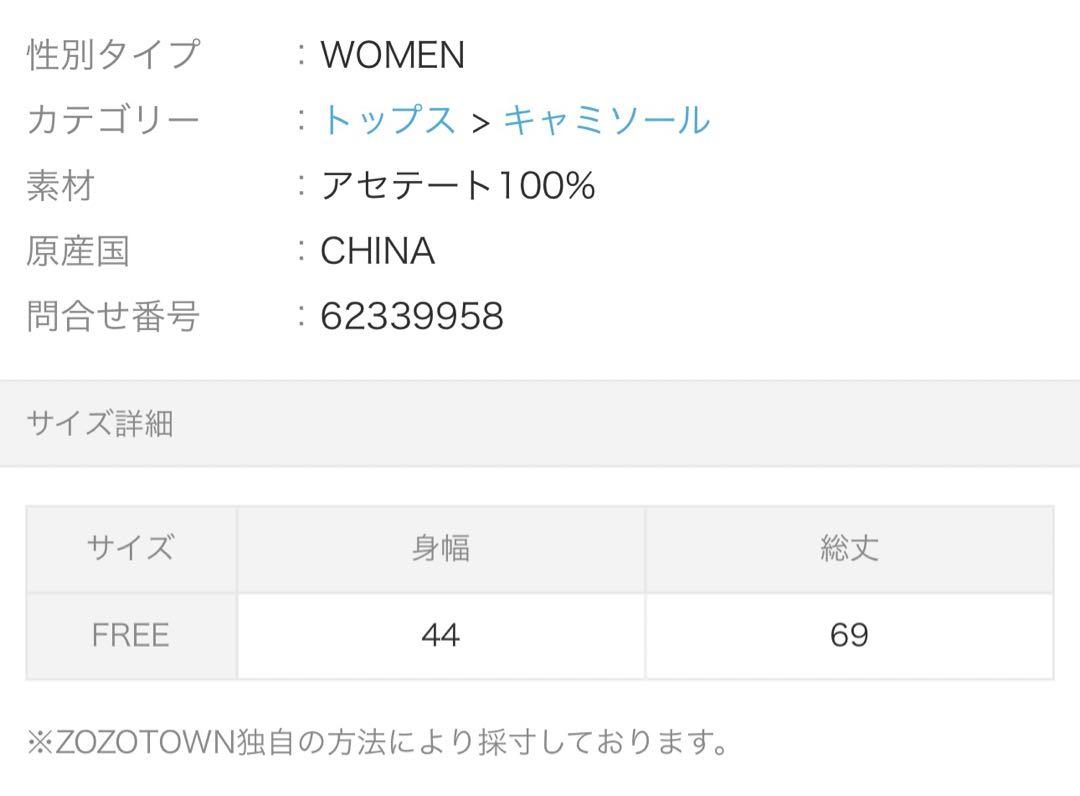Click the アセテート100% material text
1080x796 pixels.
458,185
